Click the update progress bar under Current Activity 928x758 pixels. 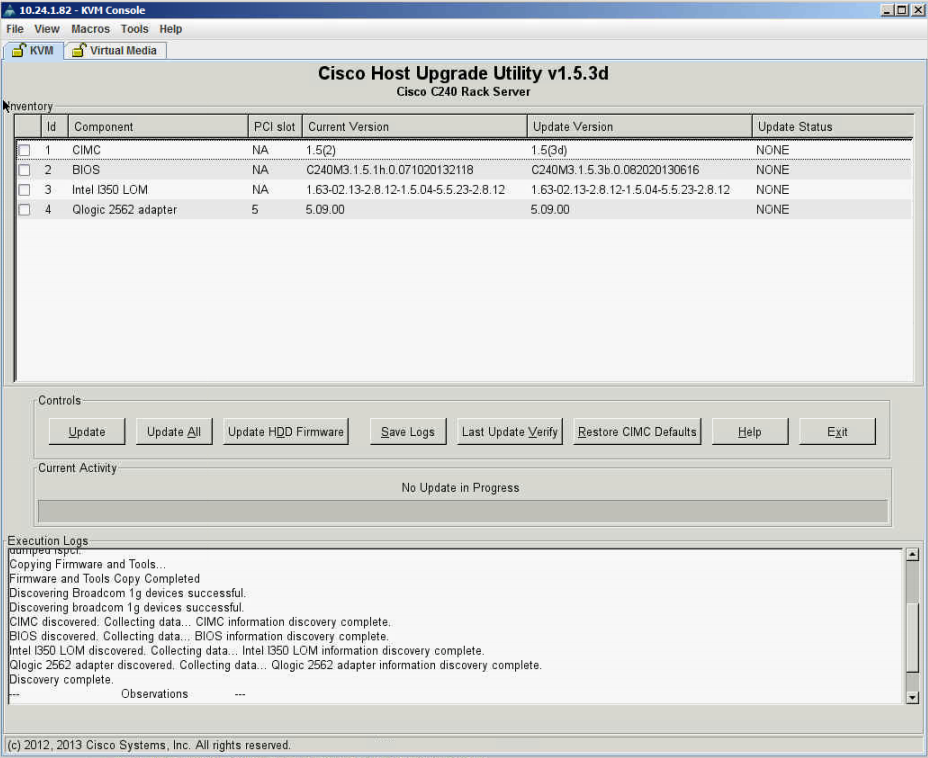coord(463,511)
